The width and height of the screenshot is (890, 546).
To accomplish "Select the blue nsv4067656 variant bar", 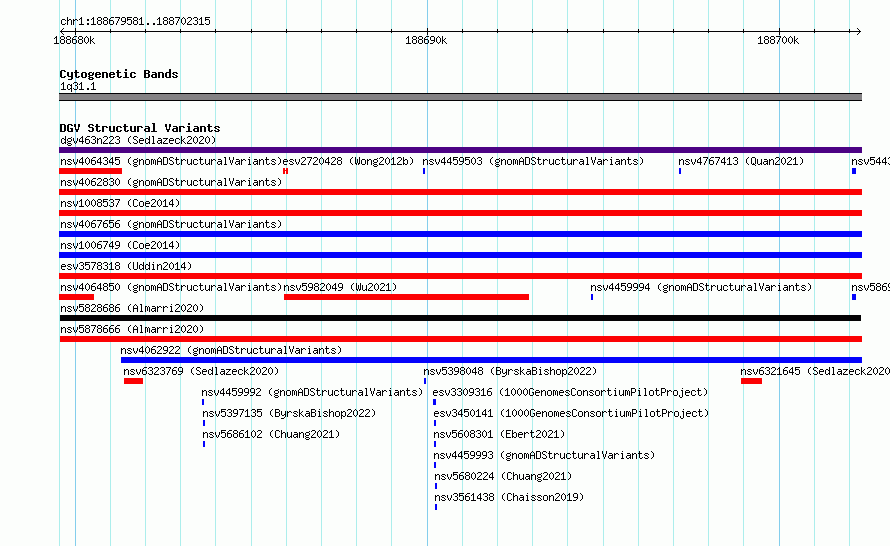I will coord(460,234).
